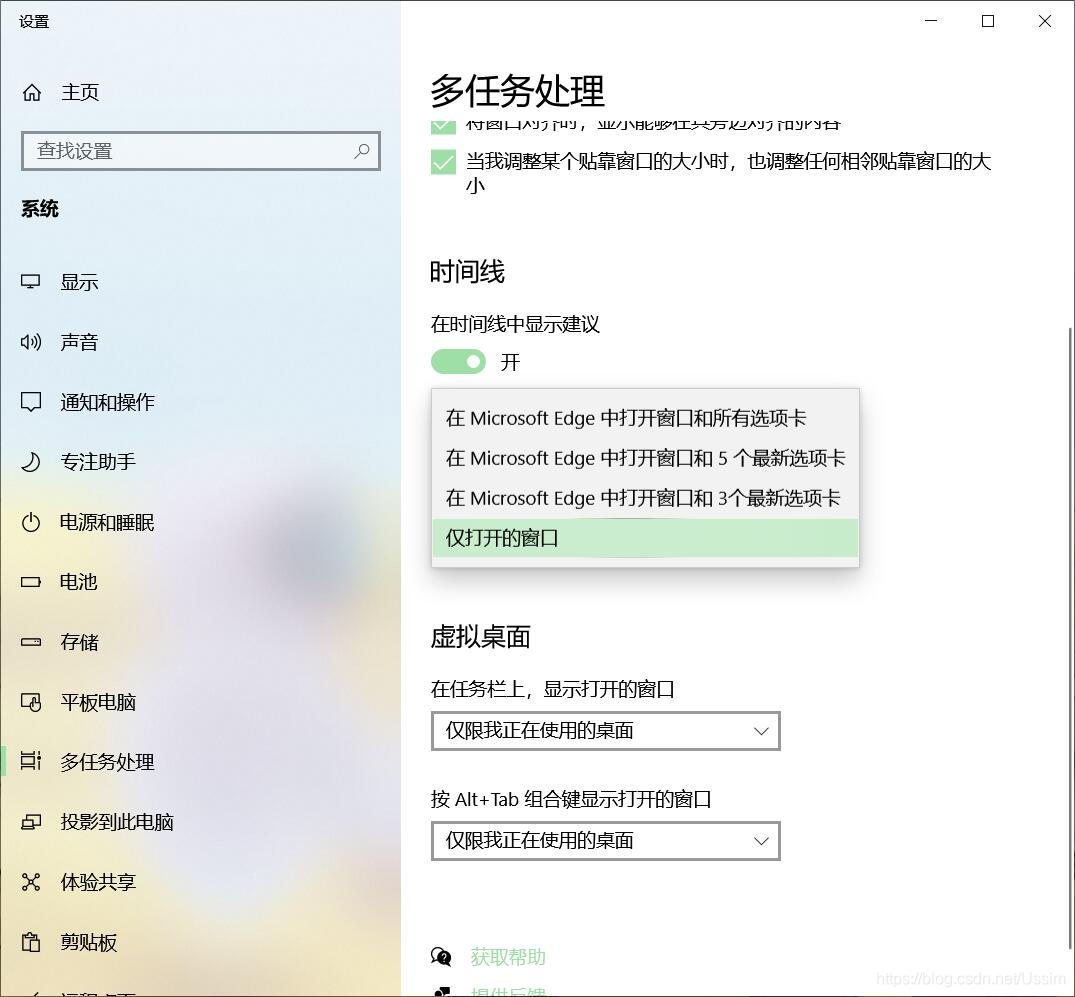Turn off timeline suggestions (在时间线中显示建议) toggle
The image size is (1075, 997).
[458, 361]
